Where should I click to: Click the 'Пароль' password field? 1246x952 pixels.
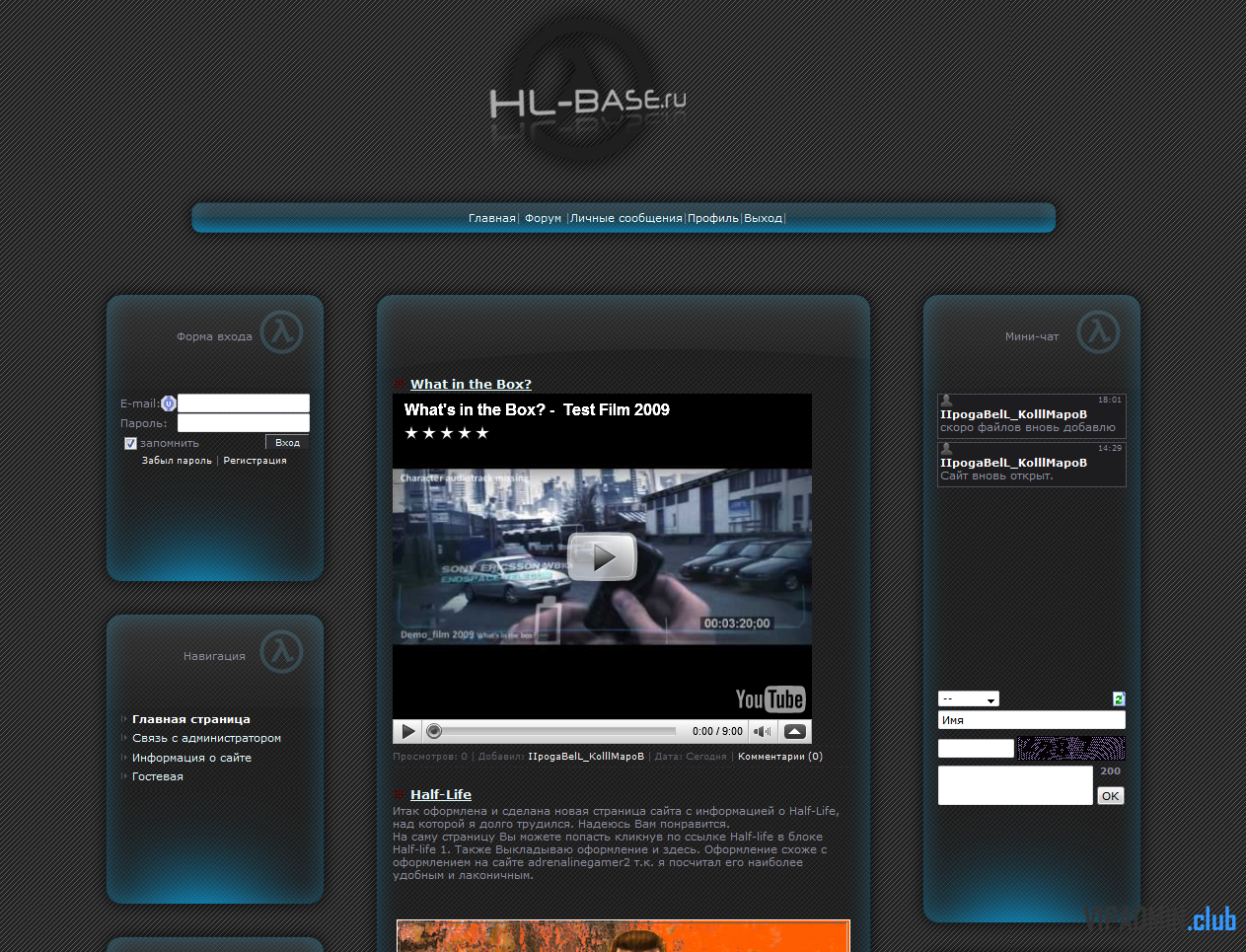(x=244, y=422)
